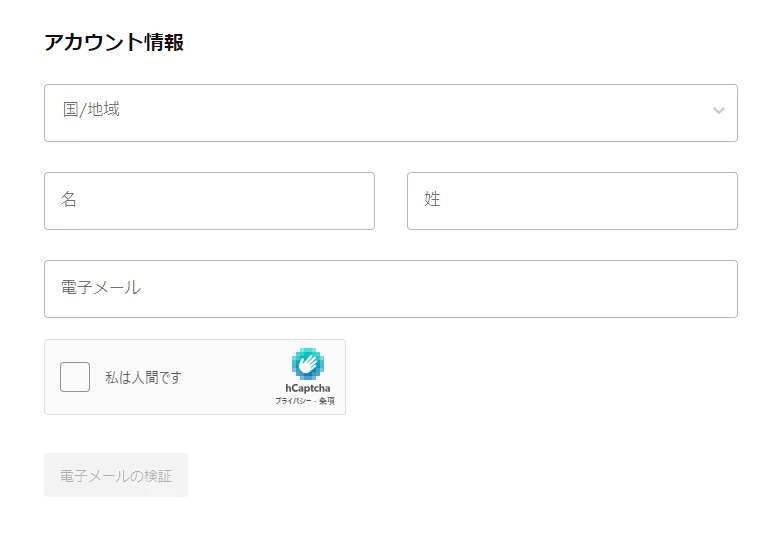Viewport: 774px width, 557px height.
Task: Click the chevron arrow in 国/地域 field
Action: coord(719,111)
